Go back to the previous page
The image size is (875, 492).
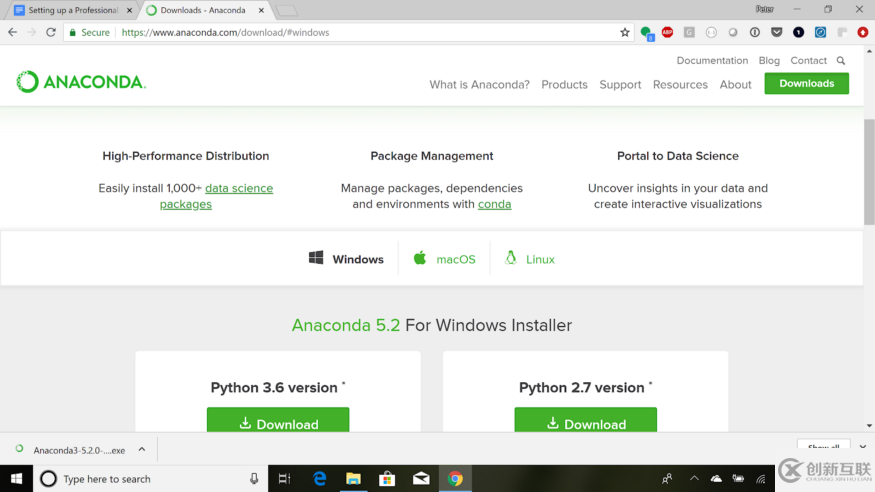tap(12, 32)
